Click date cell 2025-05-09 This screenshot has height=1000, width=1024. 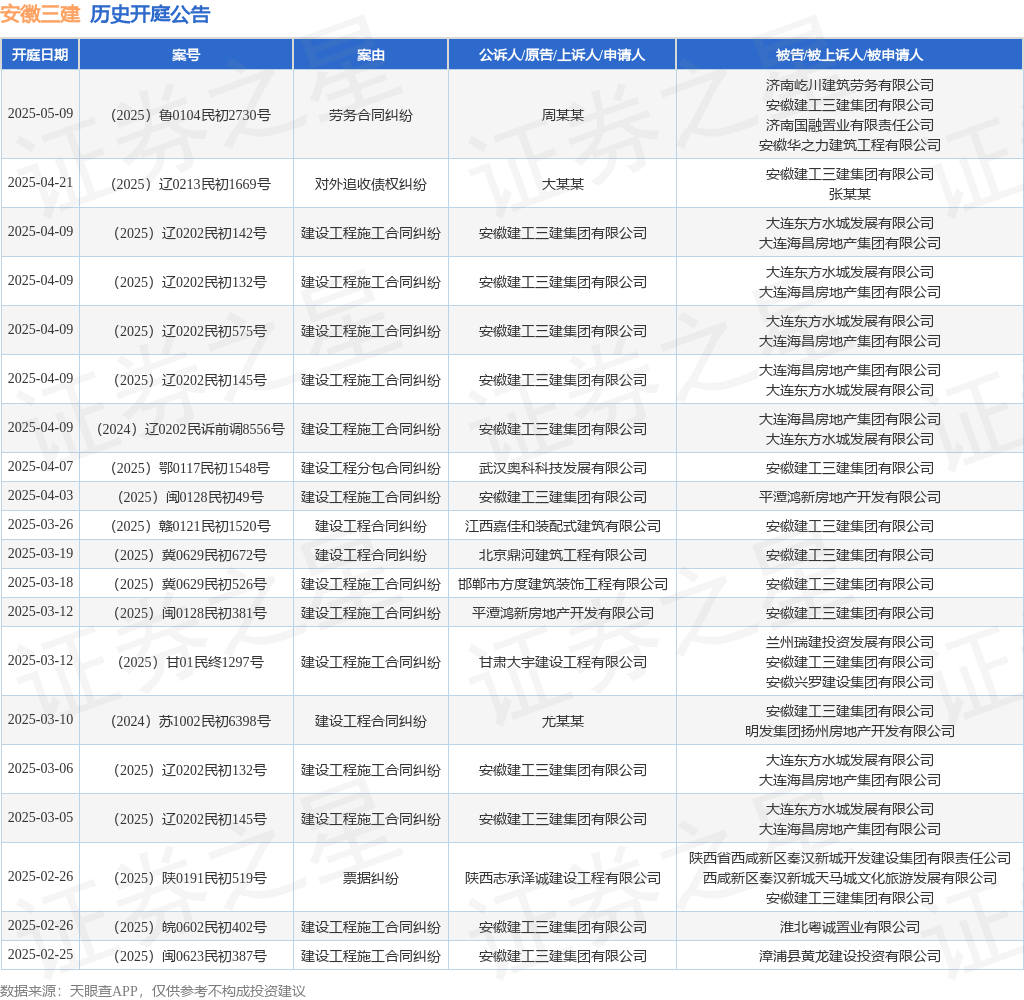coord(40,114)
